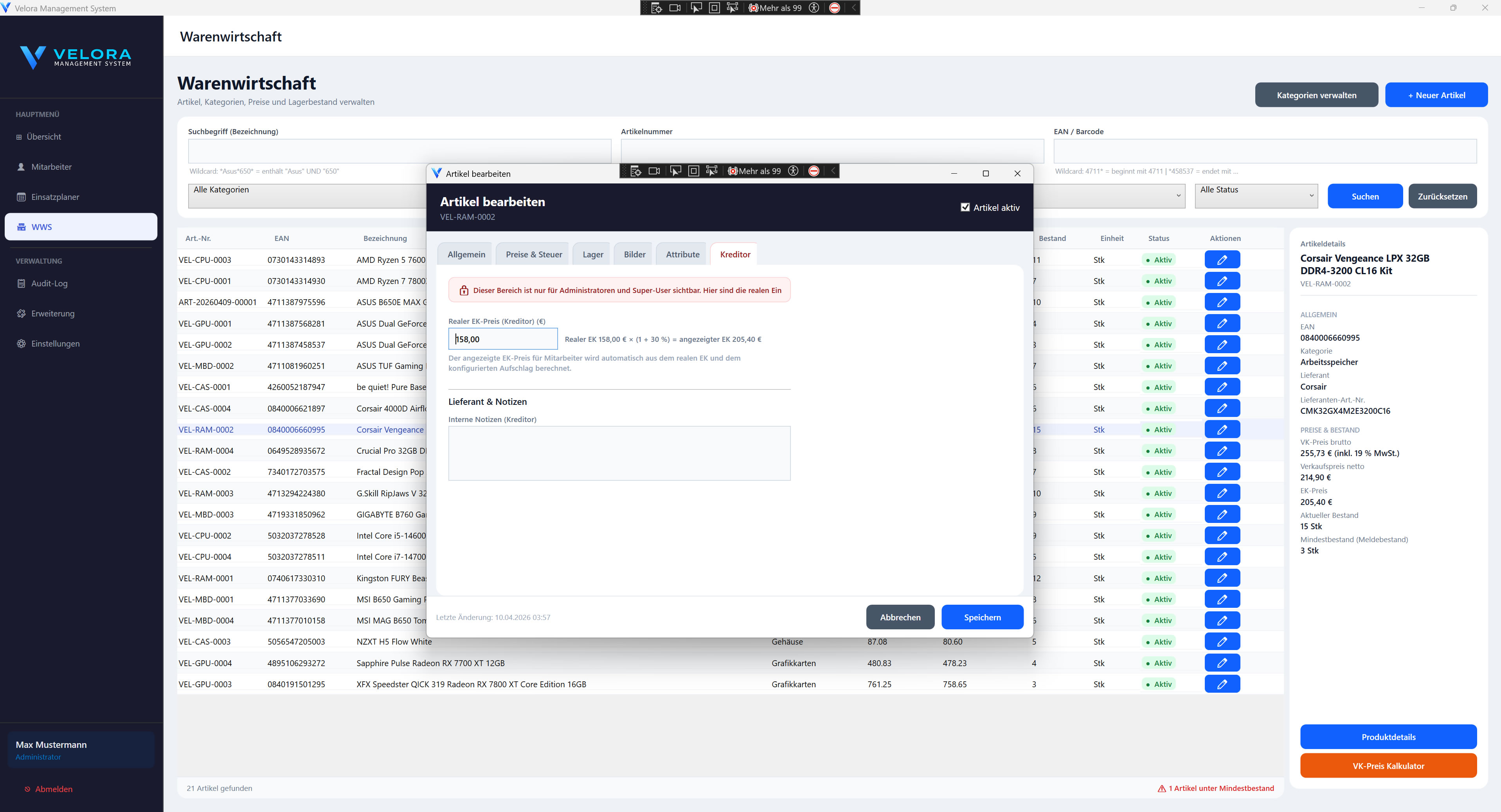Click the red stop icon in top toolbar

tap(834, 7)
